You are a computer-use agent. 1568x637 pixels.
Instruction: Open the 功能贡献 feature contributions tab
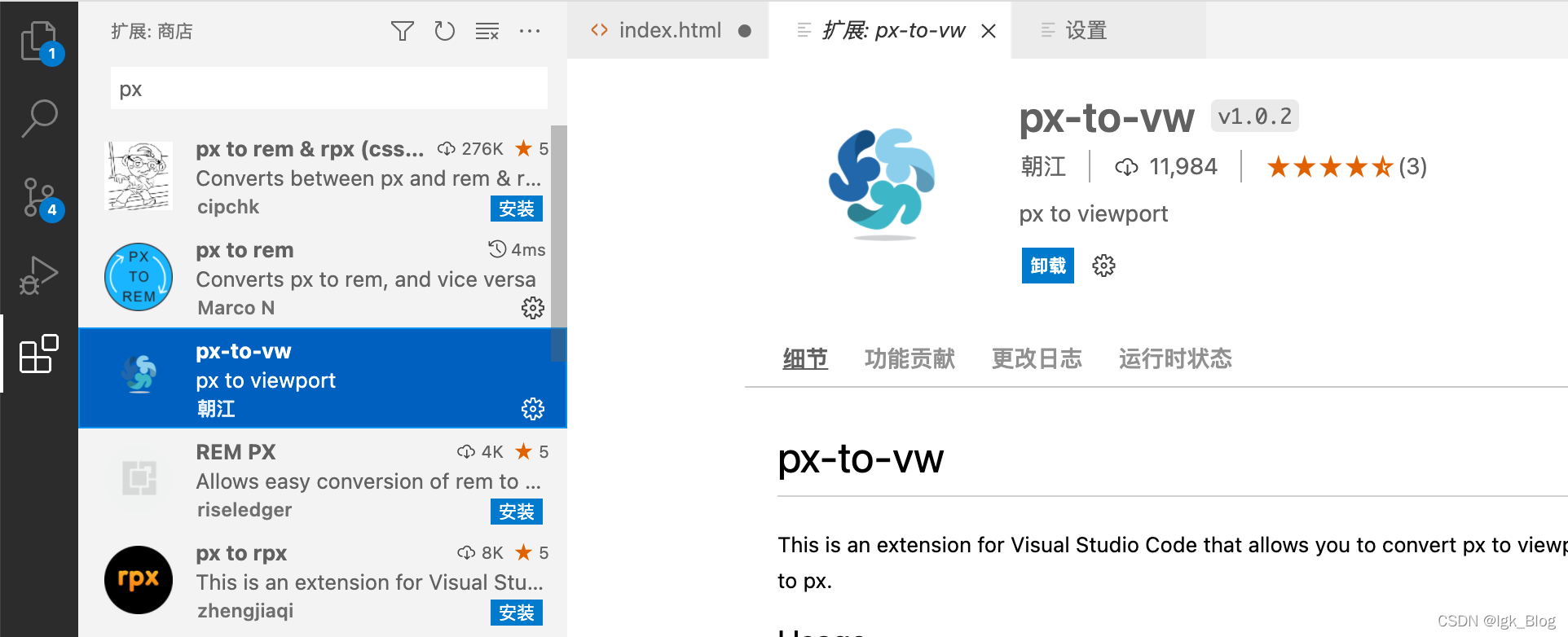[910, 358]
